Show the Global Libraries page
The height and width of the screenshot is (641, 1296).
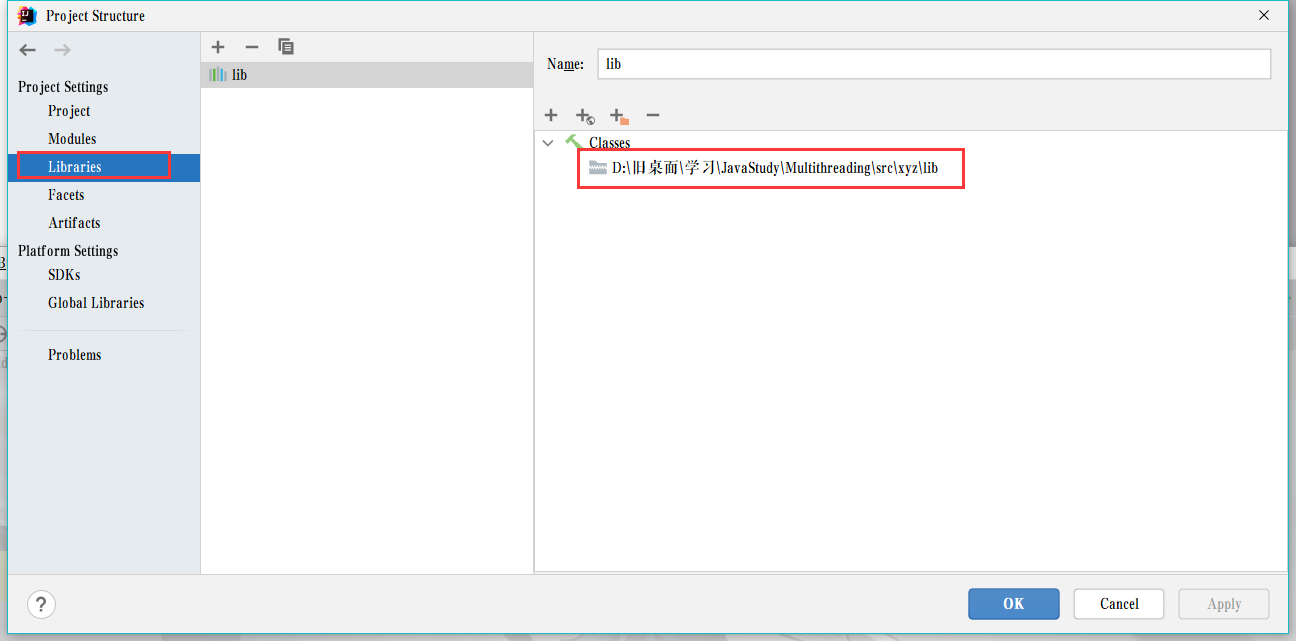96,303
